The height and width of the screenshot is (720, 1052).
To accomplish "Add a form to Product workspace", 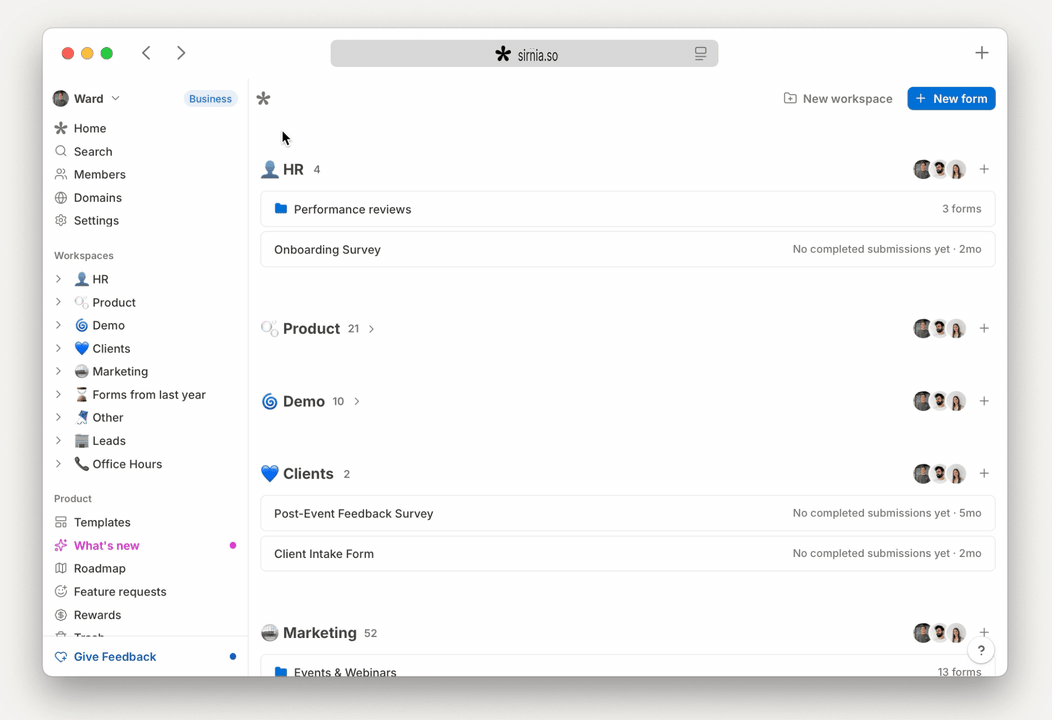I will click(984, 328).
